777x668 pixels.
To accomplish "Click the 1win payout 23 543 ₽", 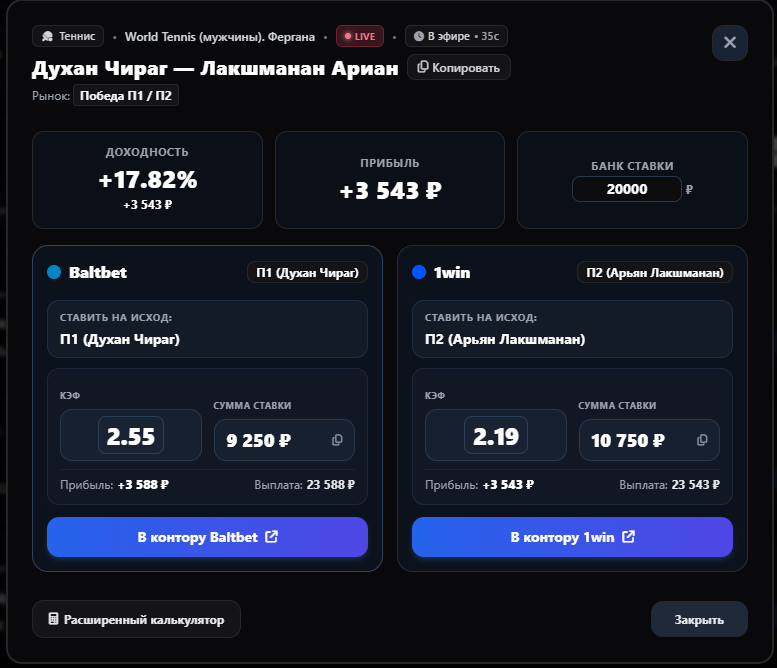I will click(x=695, y=485).
